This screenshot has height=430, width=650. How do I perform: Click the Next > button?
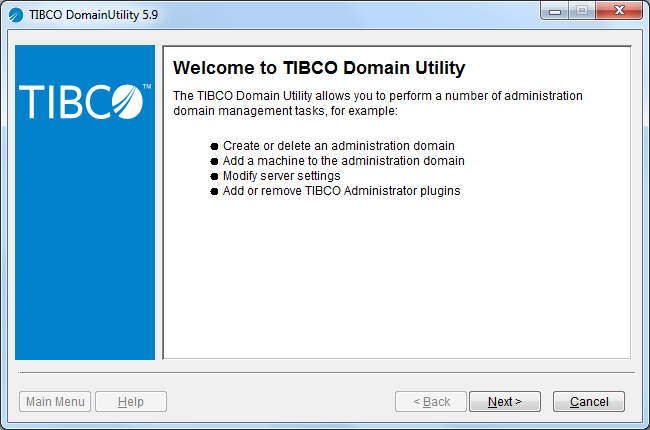click(504, 401)
